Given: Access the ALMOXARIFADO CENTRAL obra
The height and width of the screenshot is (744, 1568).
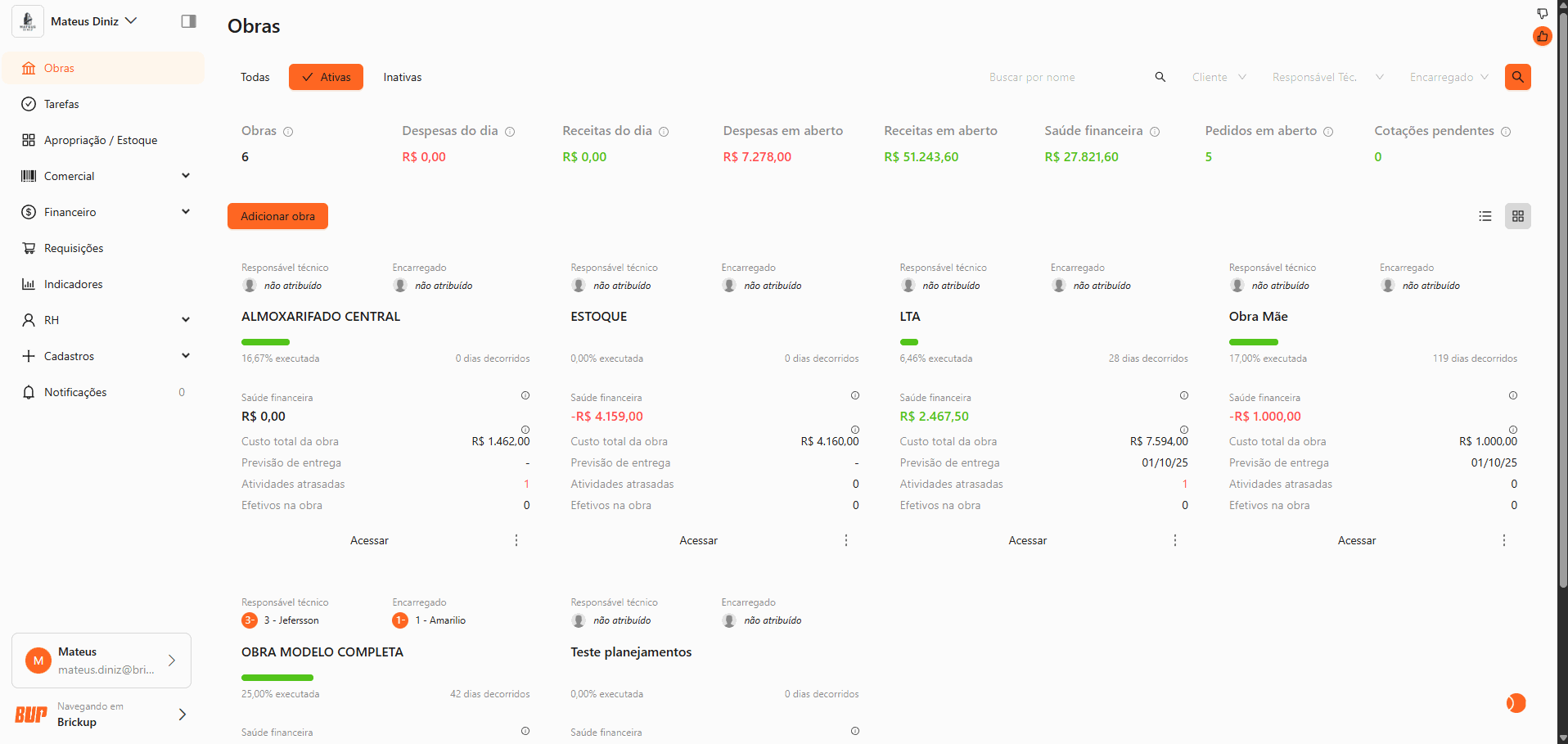Looking at the screenshot, I should [x=369, y=540].
